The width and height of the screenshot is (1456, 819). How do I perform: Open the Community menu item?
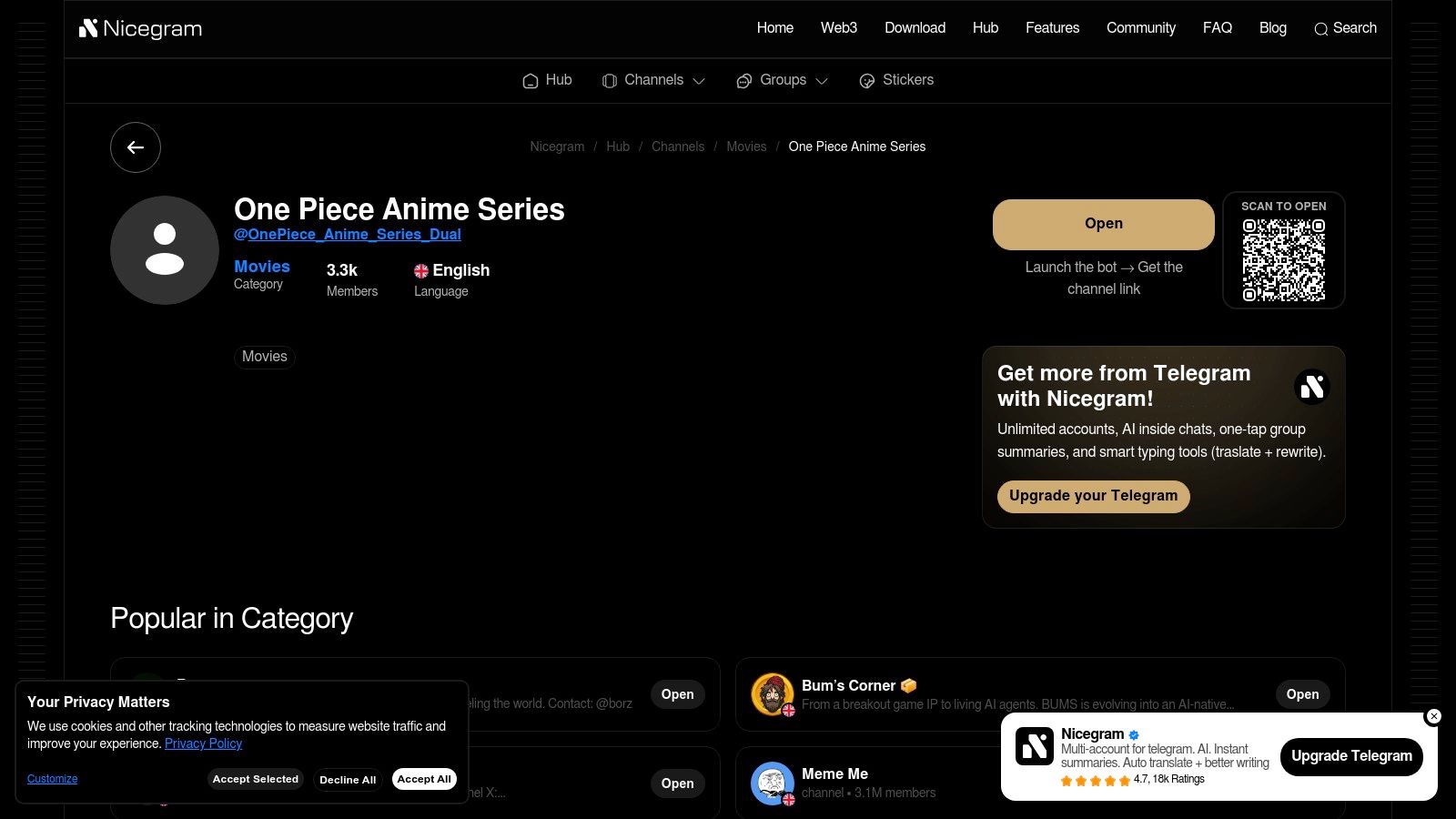click(x=1141, y=28)
